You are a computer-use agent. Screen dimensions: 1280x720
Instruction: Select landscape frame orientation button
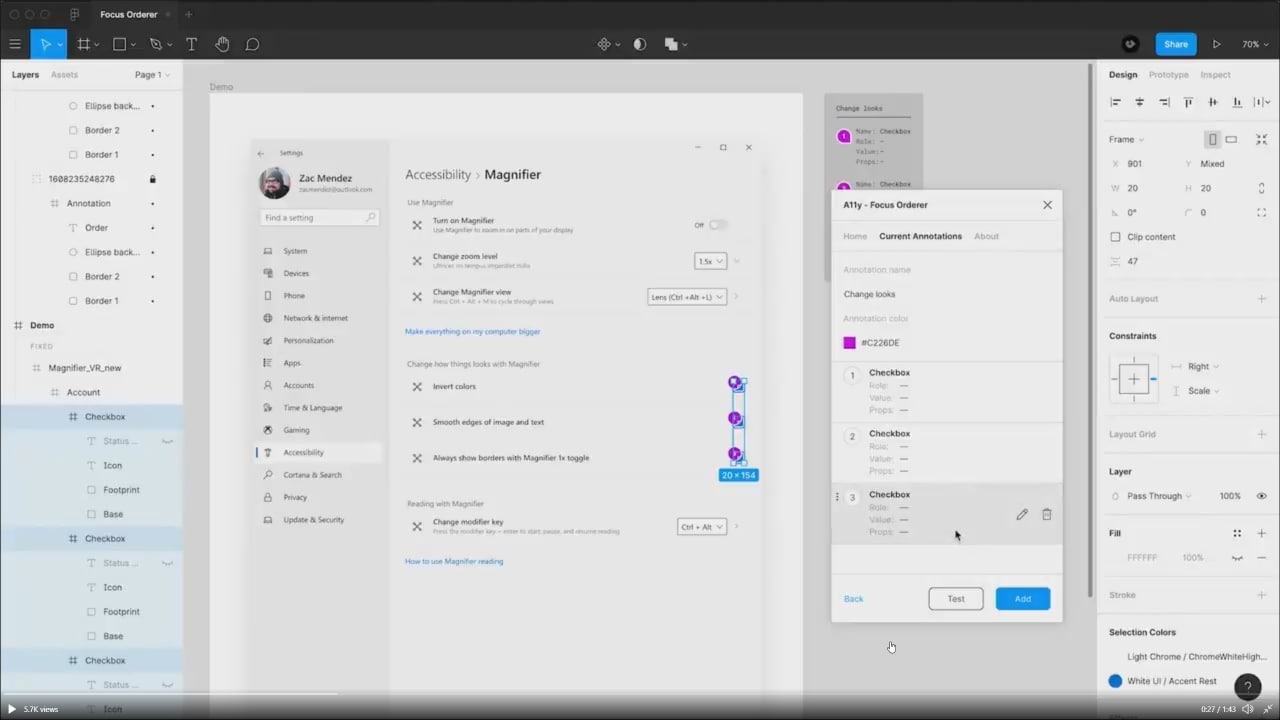pos(1231,139)
